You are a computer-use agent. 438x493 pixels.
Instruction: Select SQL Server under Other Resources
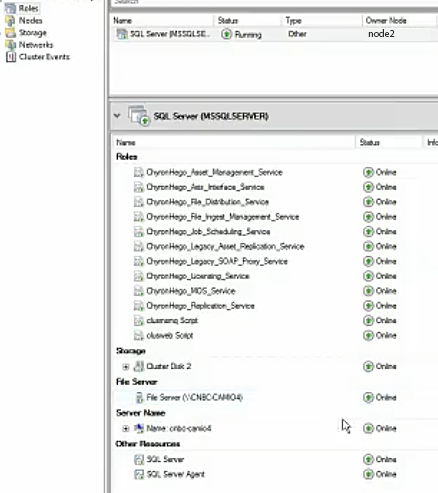(165, 459)
